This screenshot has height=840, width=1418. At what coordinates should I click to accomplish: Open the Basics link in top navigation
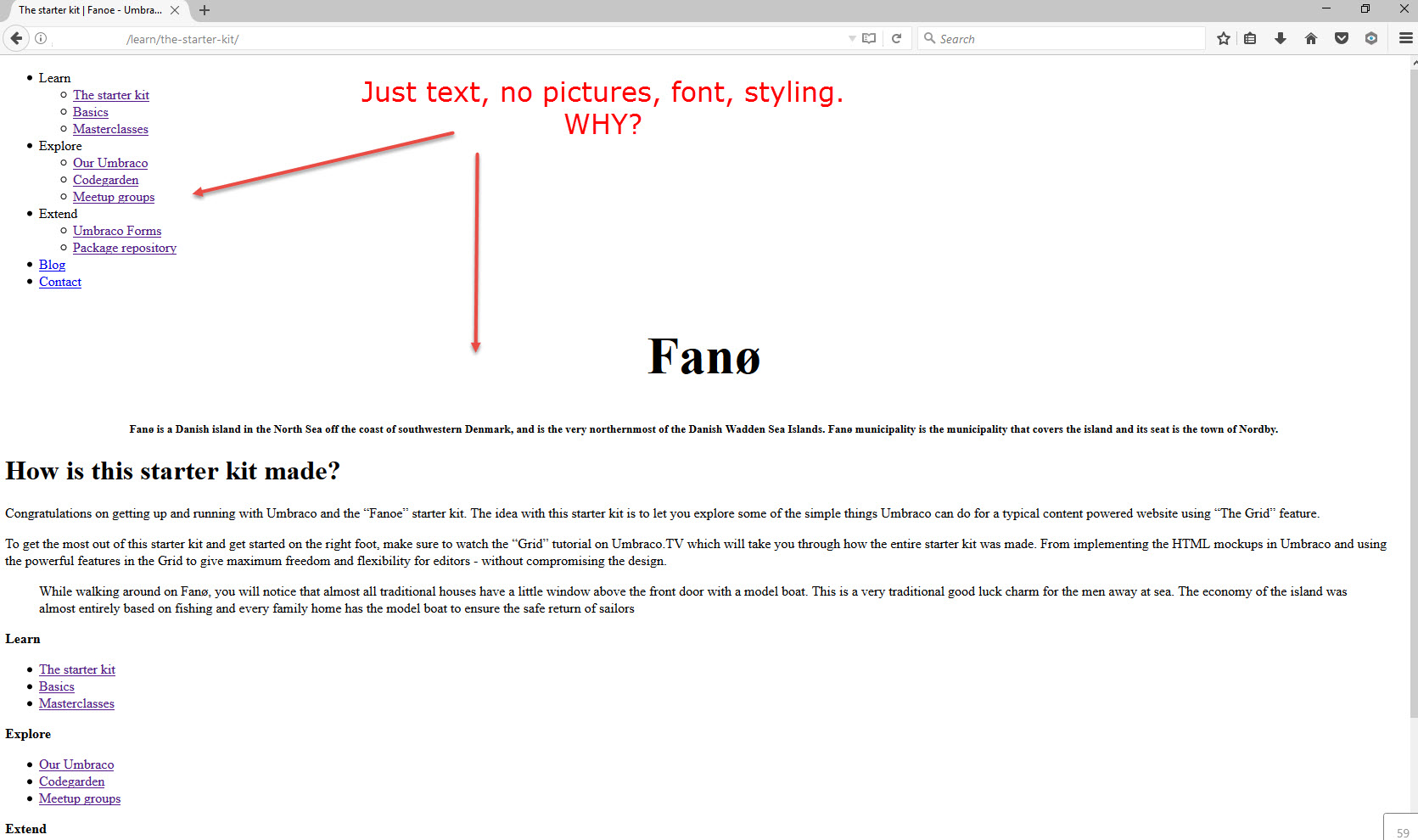click(90, 112)
